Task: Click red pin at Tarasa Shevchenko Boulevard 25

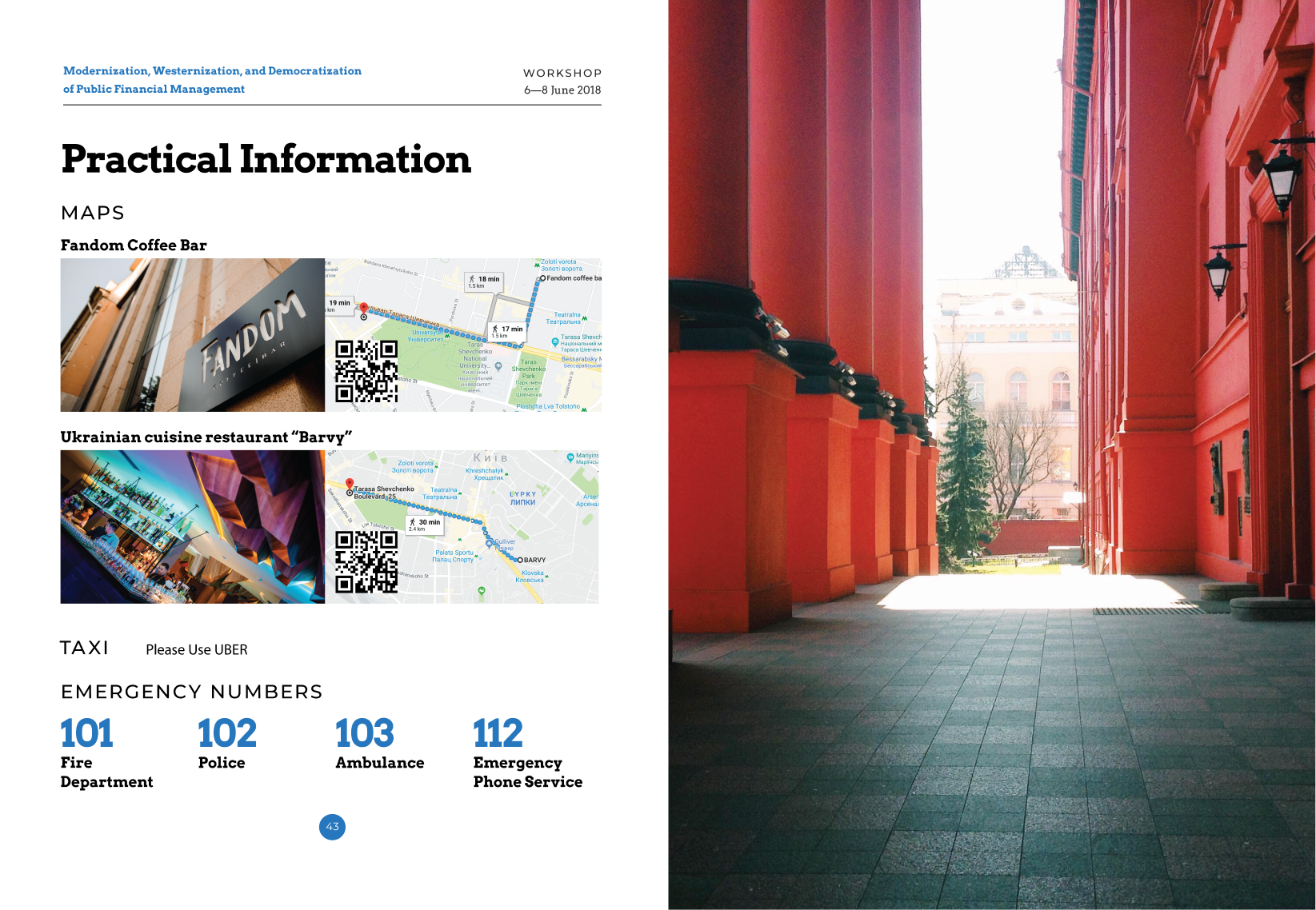Action: click(x=350, y=484)
